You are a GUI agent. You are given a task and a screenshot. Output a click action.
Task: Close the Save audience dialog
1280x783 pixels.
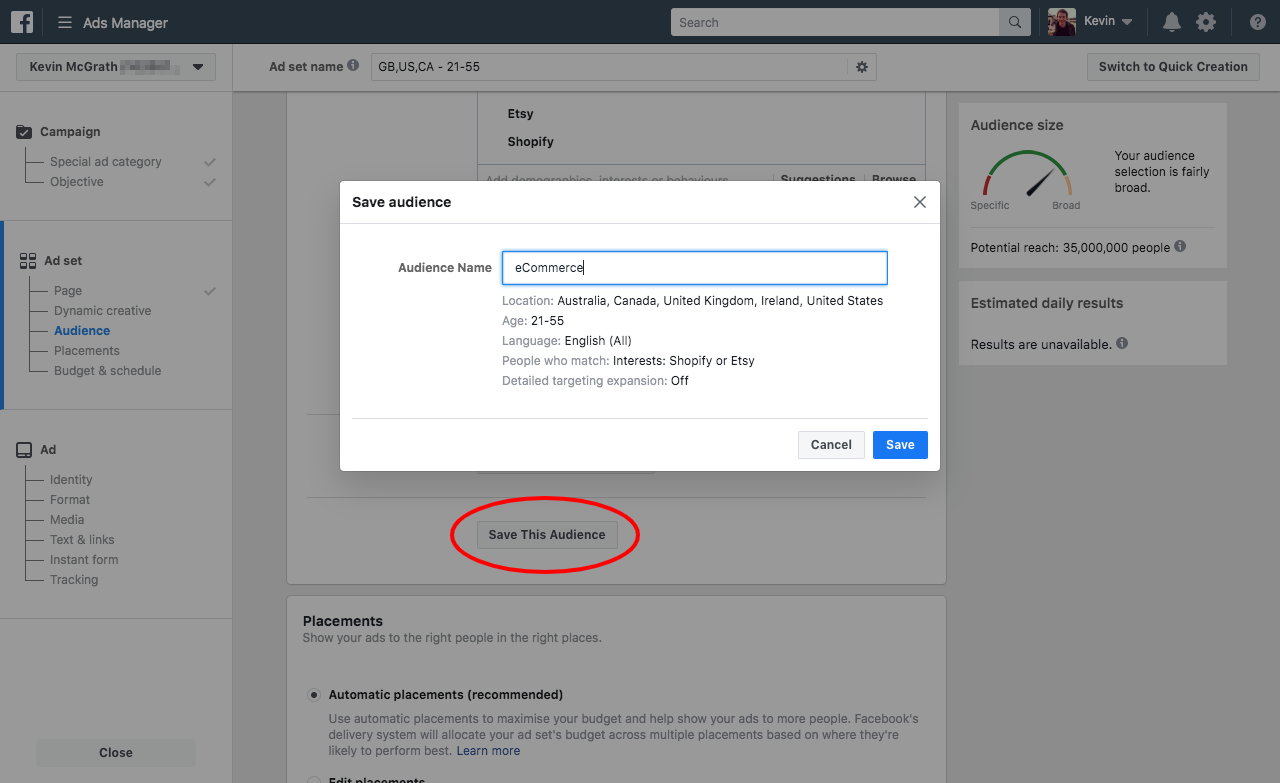click(920, 202)
